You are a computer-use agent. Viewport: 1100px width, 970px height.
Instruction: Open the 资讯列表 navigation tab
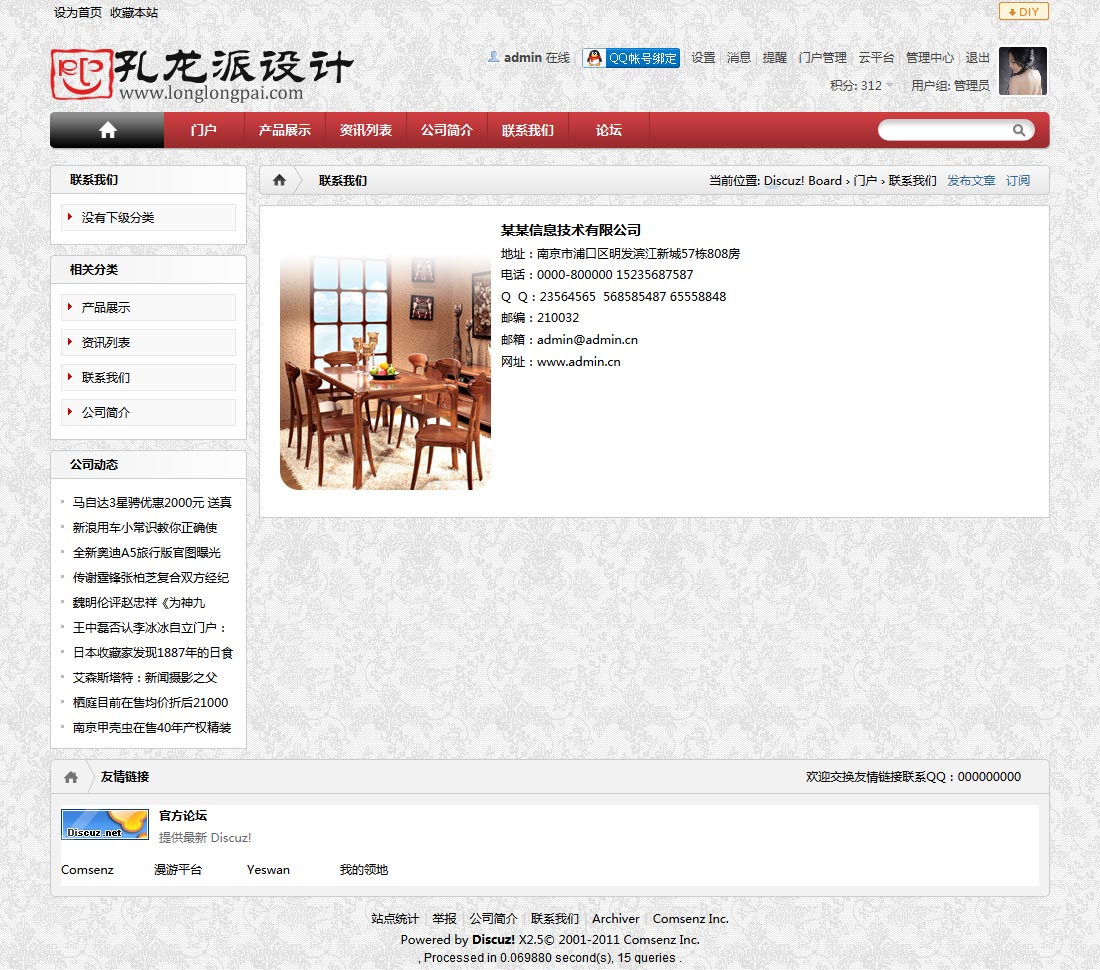[365, 130]
